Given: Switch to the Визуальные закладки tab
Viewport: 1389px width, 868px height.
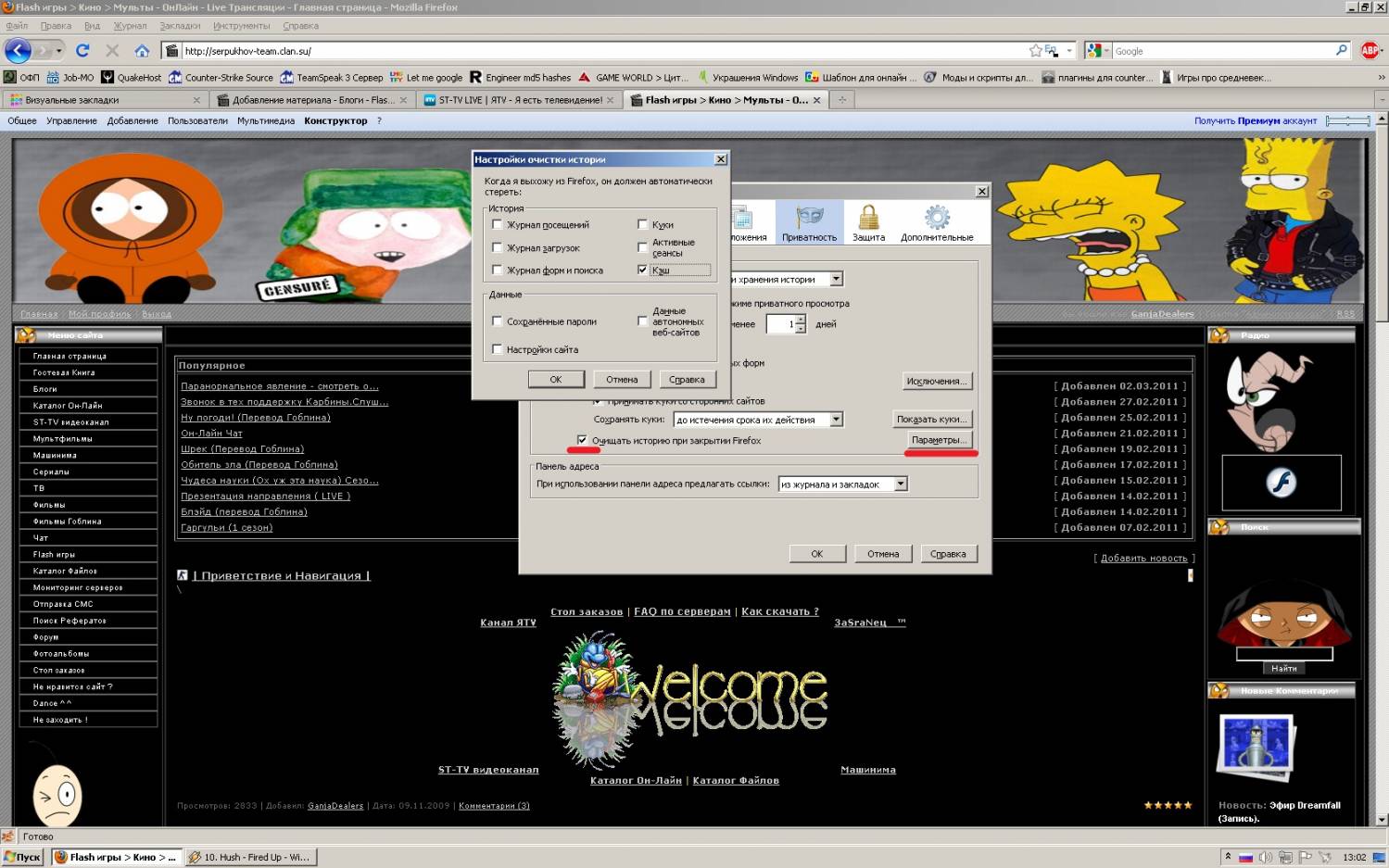Looking at the screenshot, I should [x=104, y=99].
